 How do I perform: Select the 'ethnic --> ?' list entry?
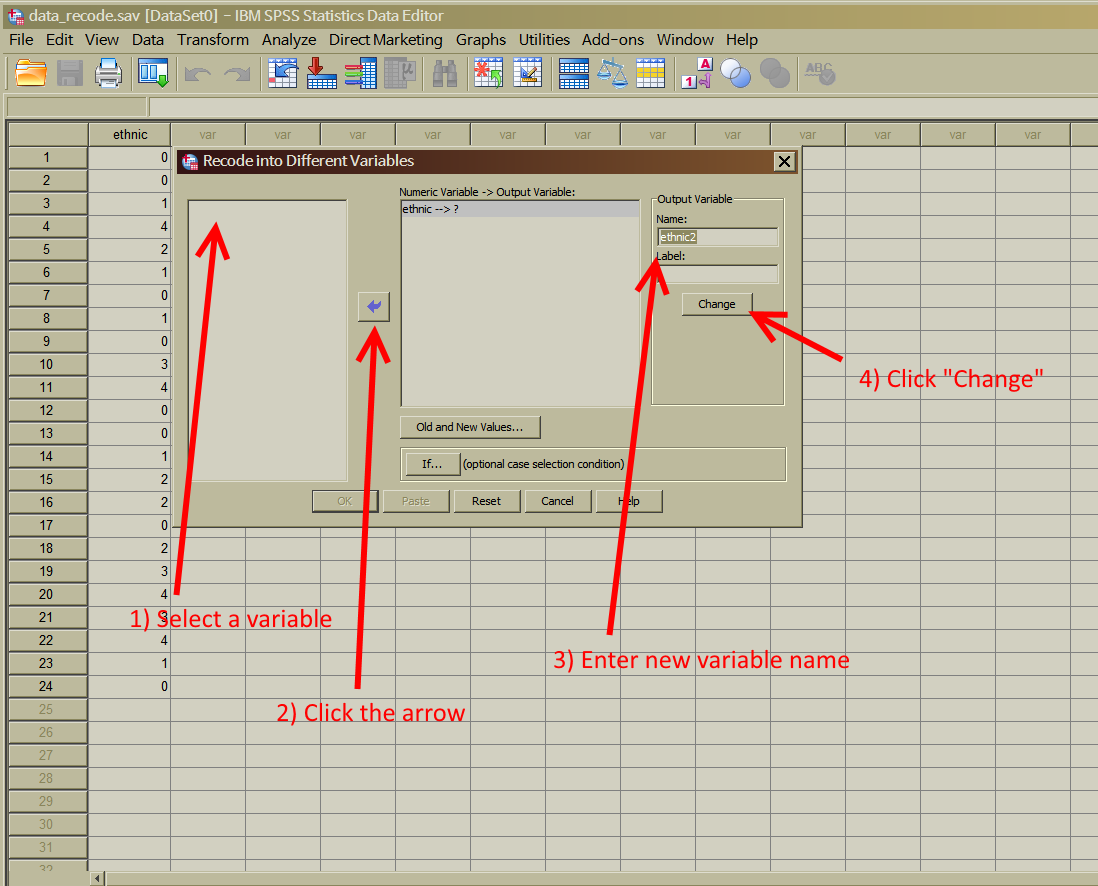pos(520,209)
